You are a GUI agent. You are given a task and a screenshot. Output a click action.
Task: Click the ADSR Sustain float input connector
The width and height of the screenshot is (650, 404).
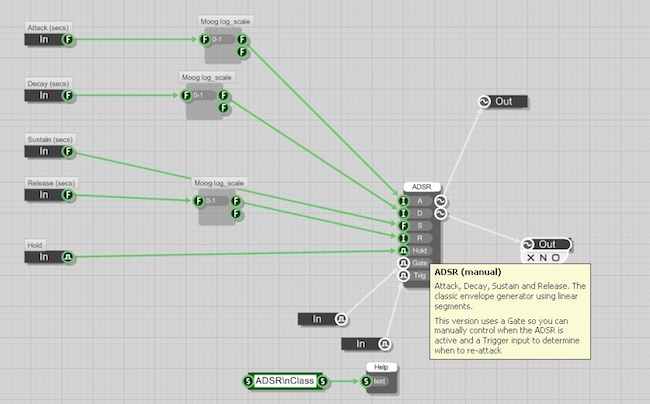pos(403,225)
